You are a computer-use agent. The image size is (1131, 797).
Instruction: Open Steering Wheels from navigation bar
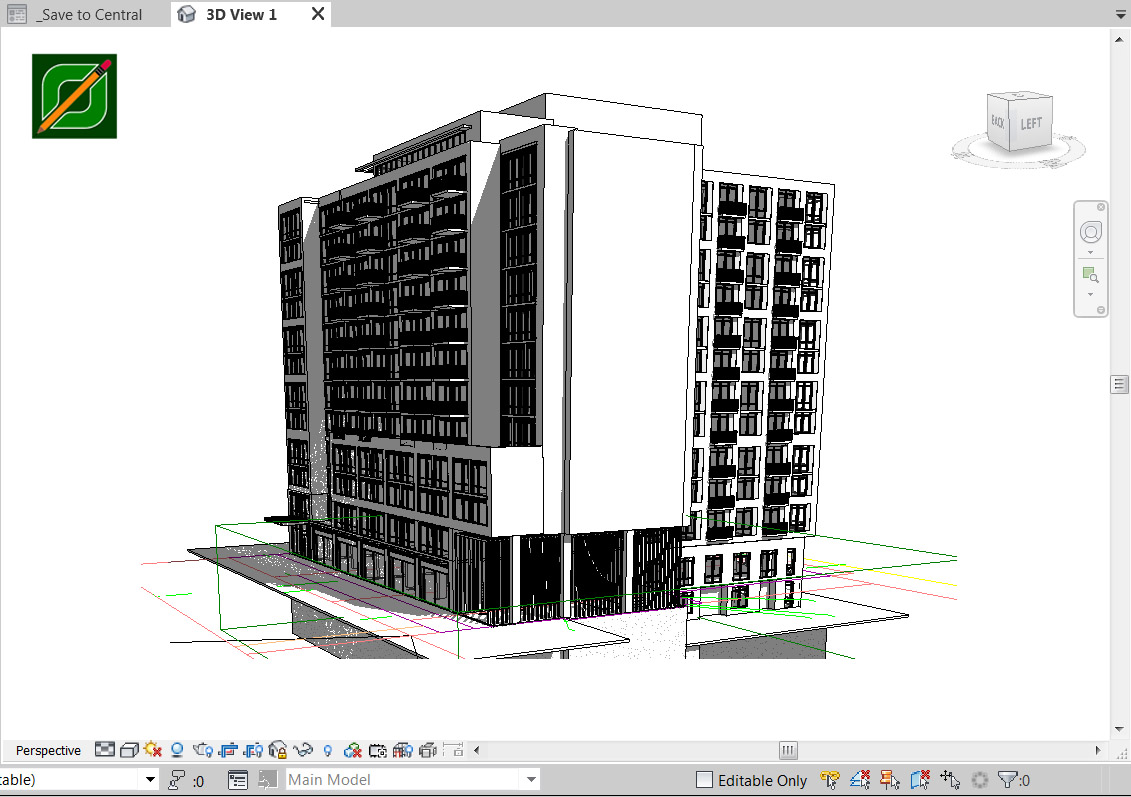tap(1090, 233)
